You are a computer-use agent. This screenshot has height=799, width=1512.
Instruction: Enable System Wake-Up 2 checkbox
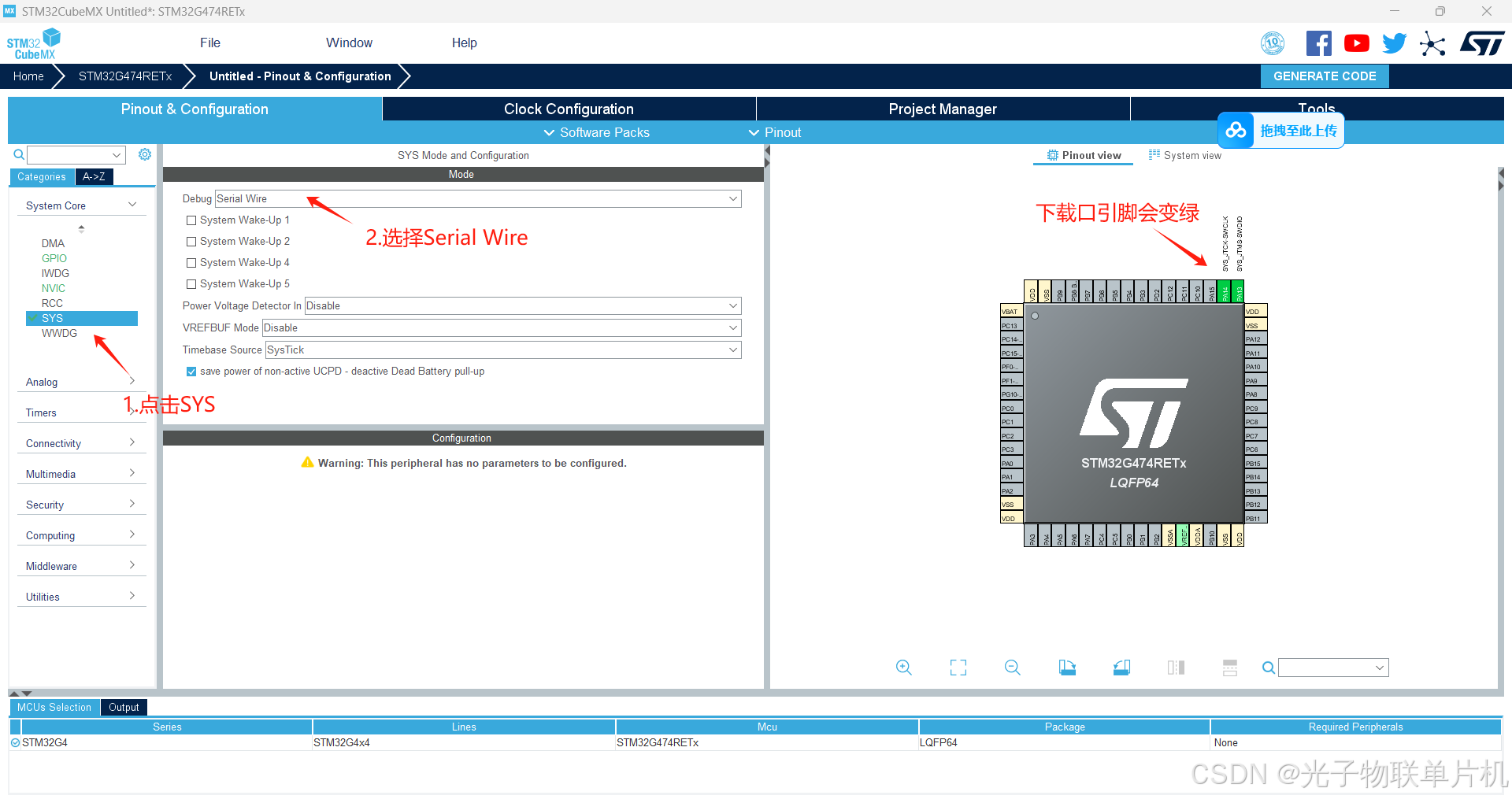[191, 242]
